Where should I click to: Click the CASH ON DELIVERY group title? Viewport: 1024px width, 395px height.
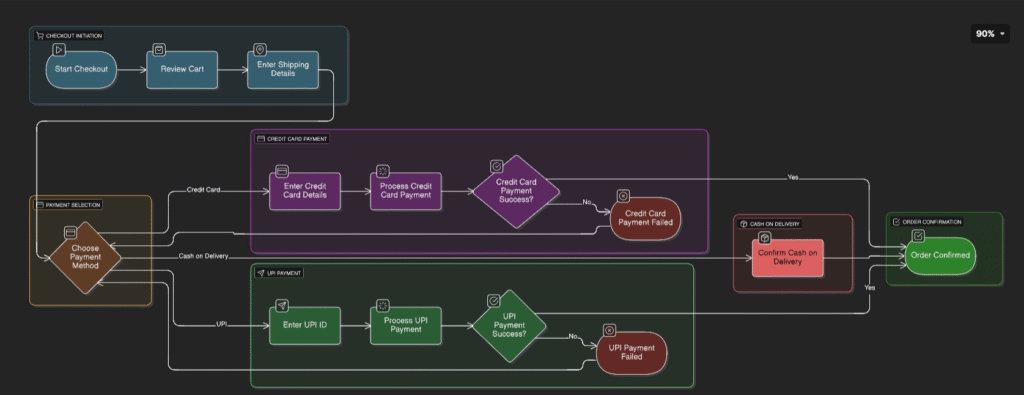pyautogui.click(x=775, y=224)
